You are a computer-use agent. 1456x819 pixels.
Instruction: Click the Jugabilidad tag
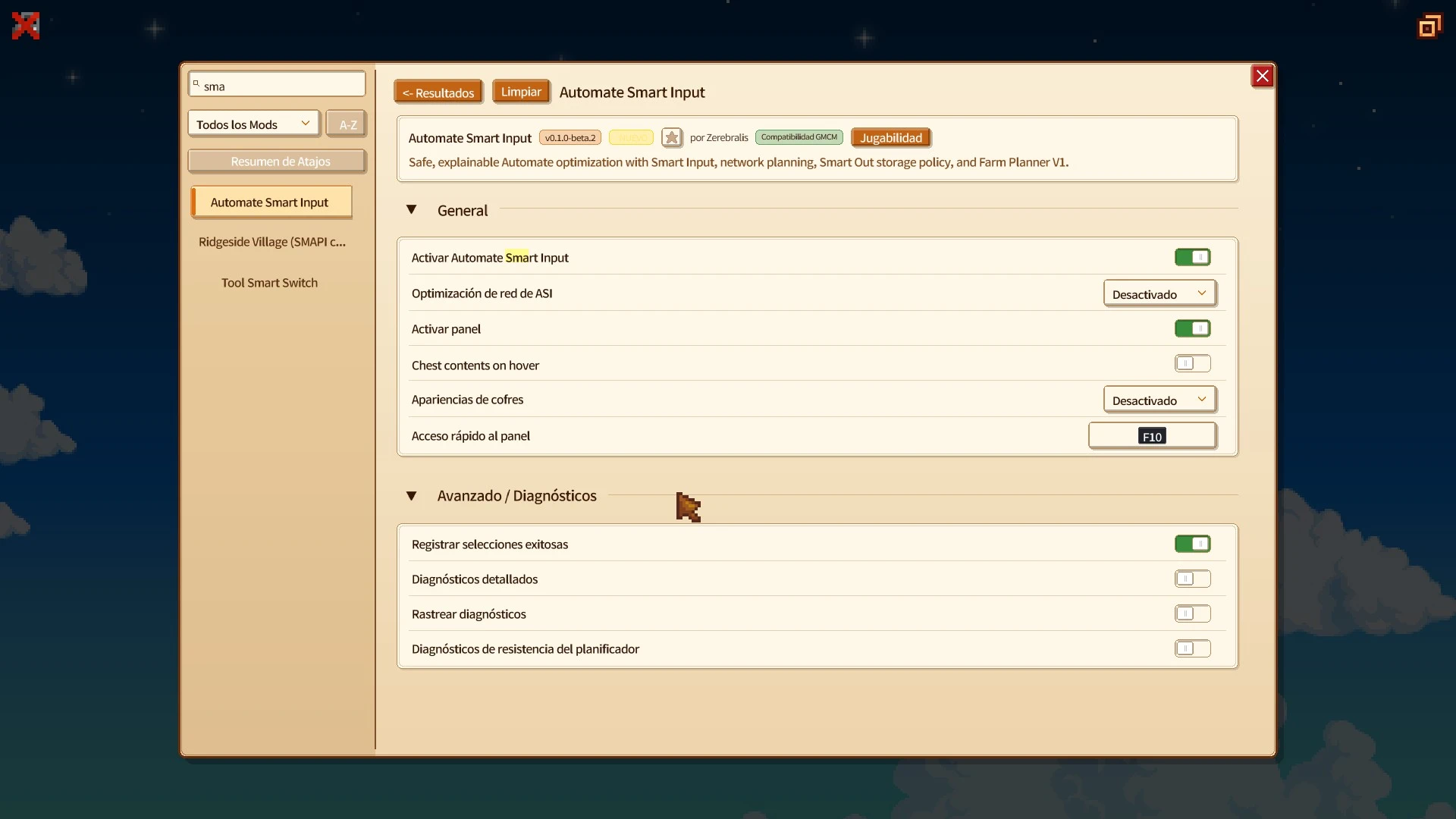pyautogui.click(x=891, y=138)
